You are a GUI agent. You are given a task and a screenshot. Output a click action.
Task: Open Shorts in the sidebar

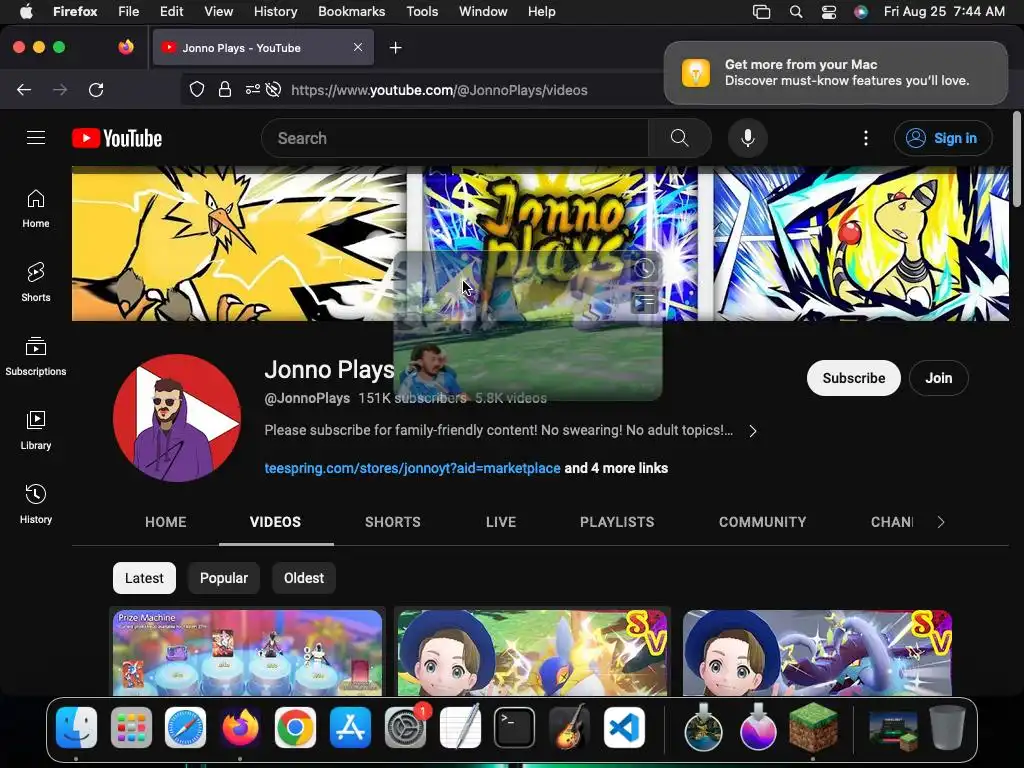click(x=36, y=282)
